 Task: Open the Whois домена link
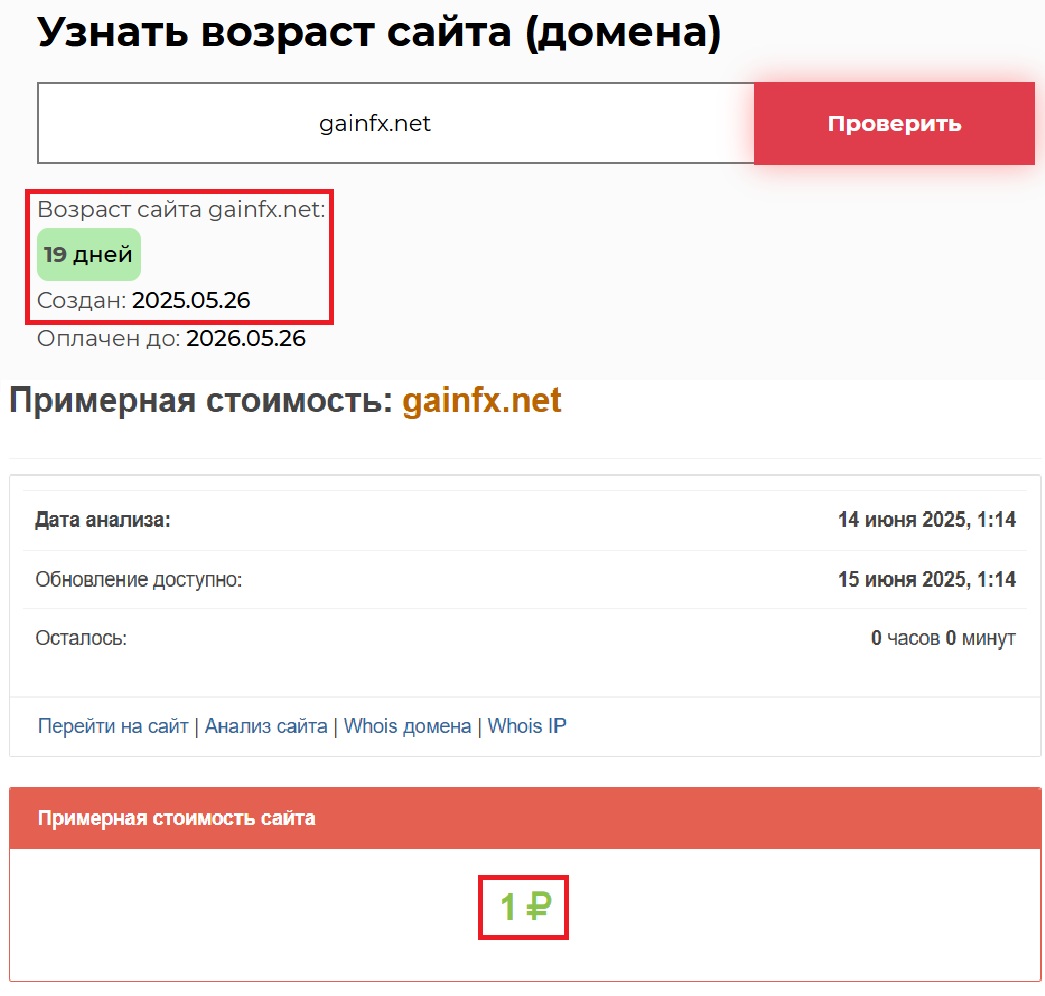[x=407, y=726]
